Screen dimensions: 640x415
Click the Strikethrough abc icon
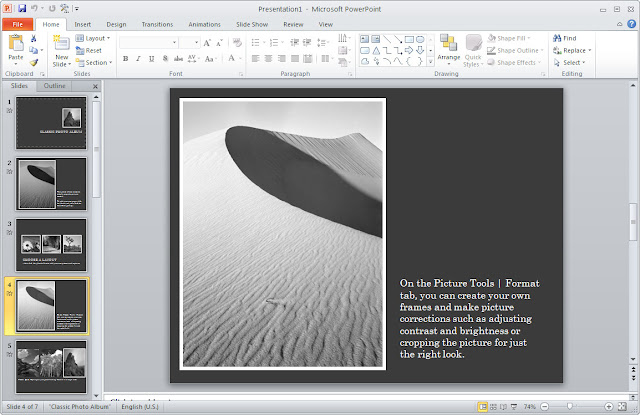click(x=178, y=59)
